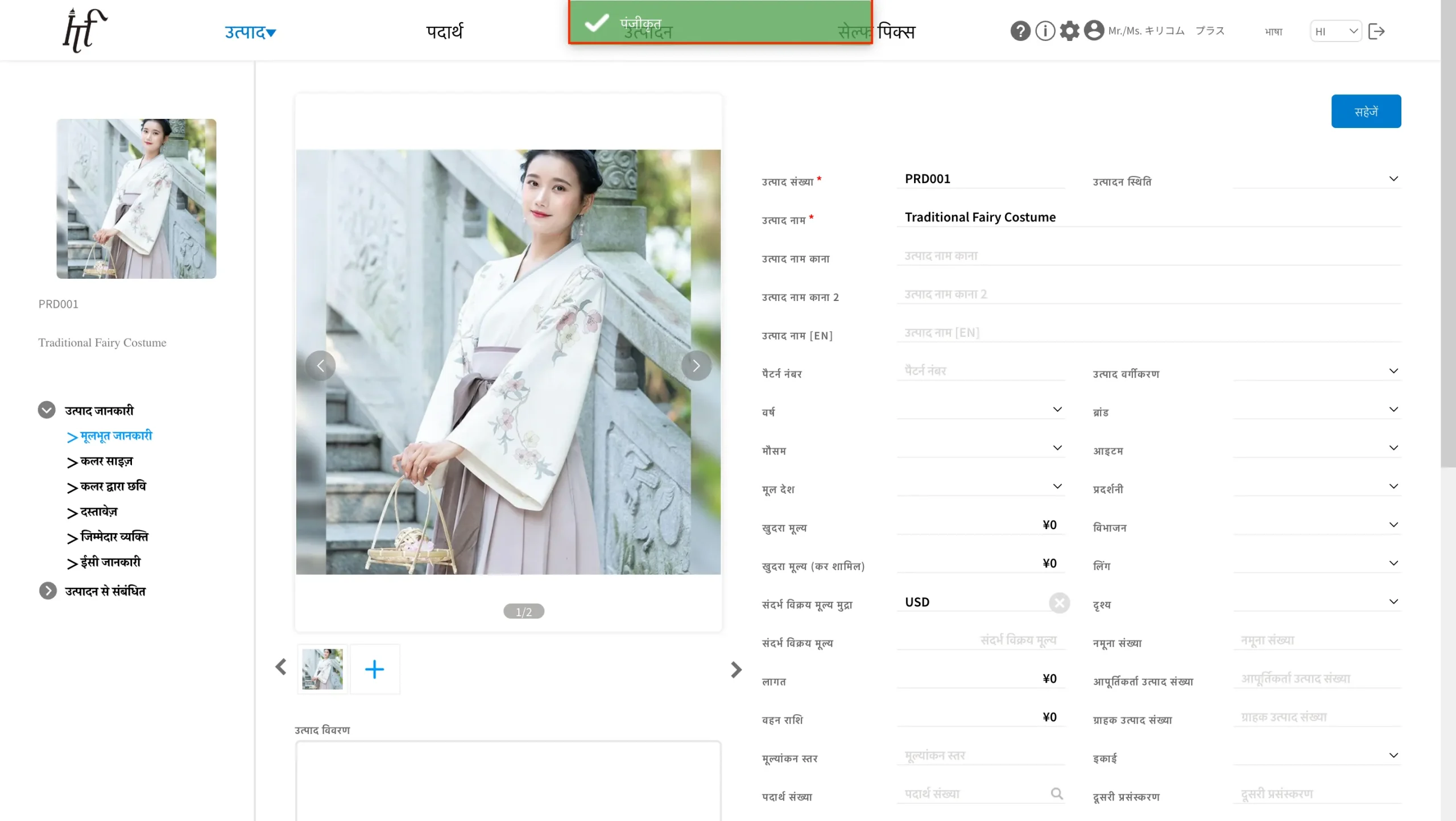Viewport: 1456px width, 821px height.
Task: Open the सेल्फ पिक्स menu item
Action: pos(876,32)
